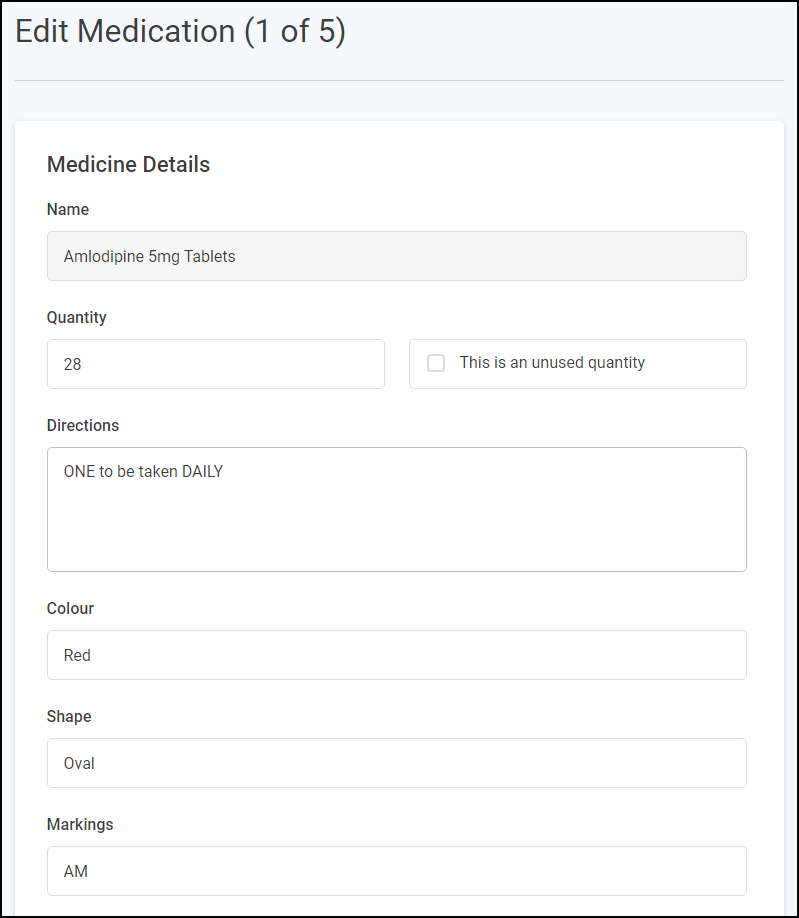The height and width of the screenshot is (918, 799).
Task: Click the Colour field label
Action: click(x=70, y=609)
